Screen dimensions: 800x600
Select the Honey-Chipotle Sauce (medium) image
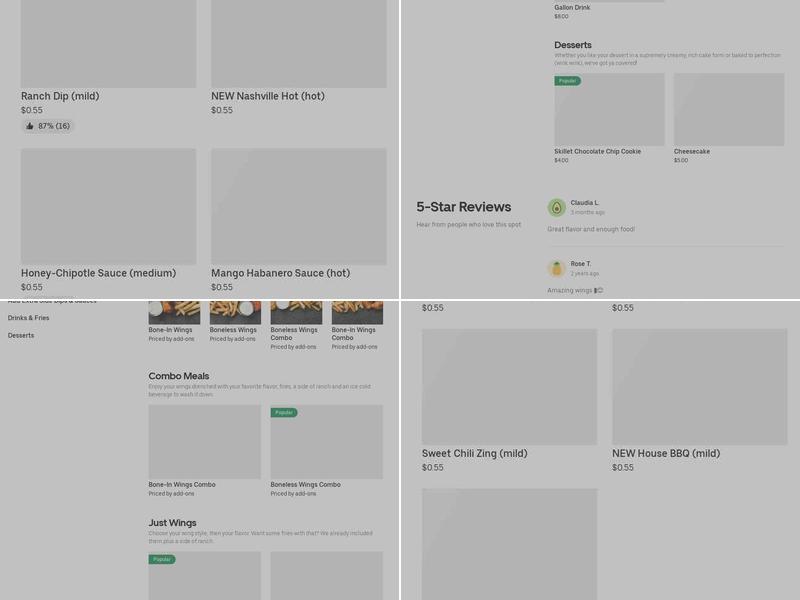(x=108, y=206)
